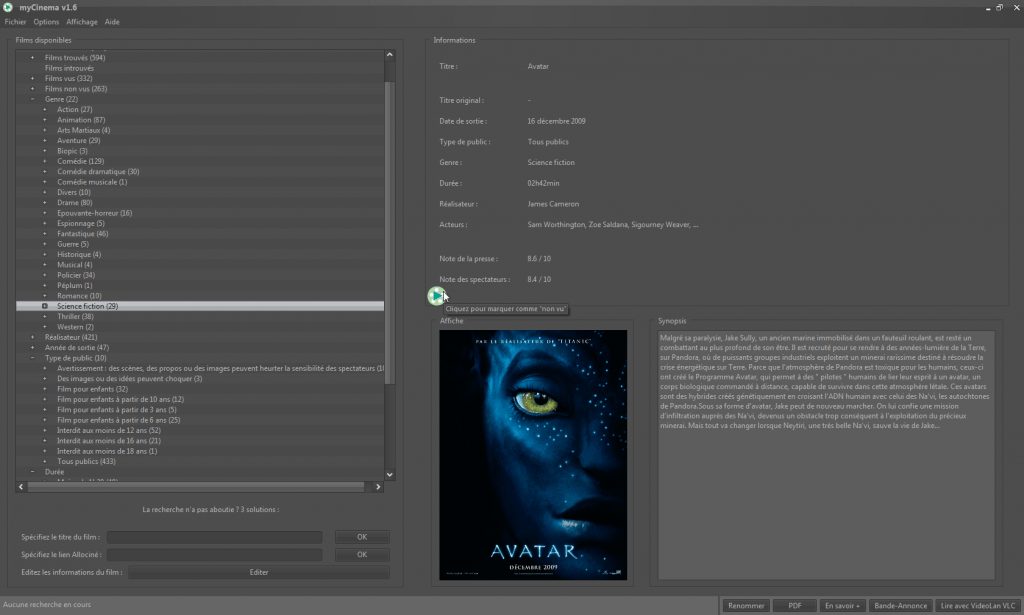
Task: Expand the Films non vus (263) node
Action: coord(33,89)
